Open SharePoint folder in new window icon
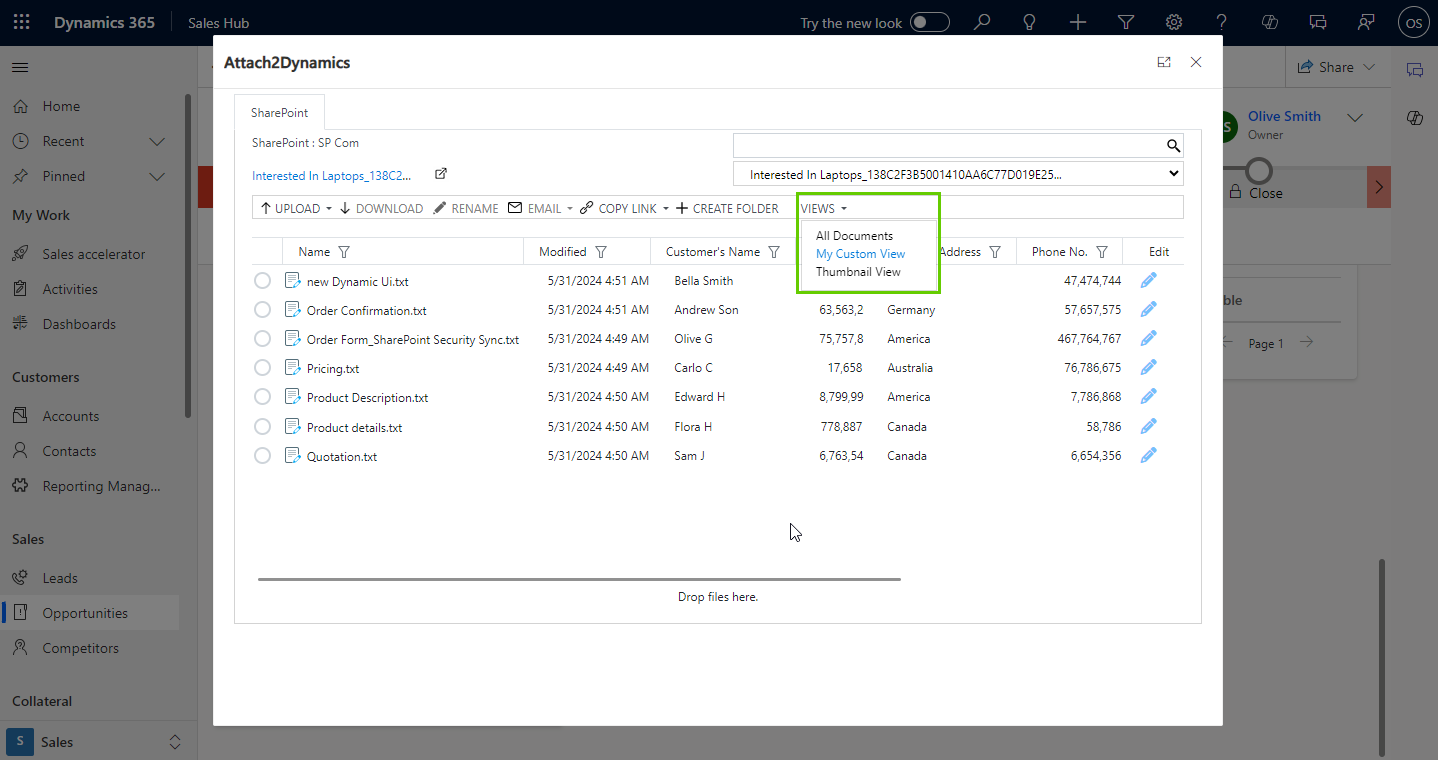 click(441, 174)
